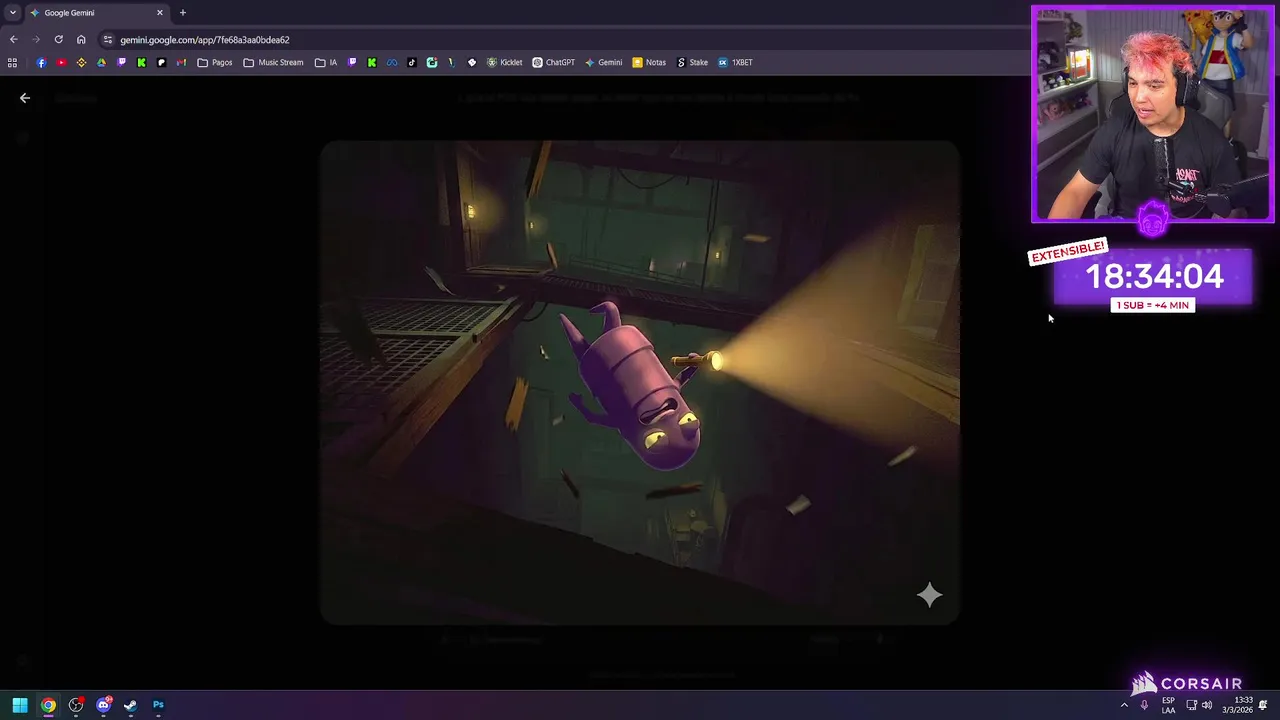The image size is (1280, 720).
Task: Click the microphone tray icon
Action: tap(1145, 705)
